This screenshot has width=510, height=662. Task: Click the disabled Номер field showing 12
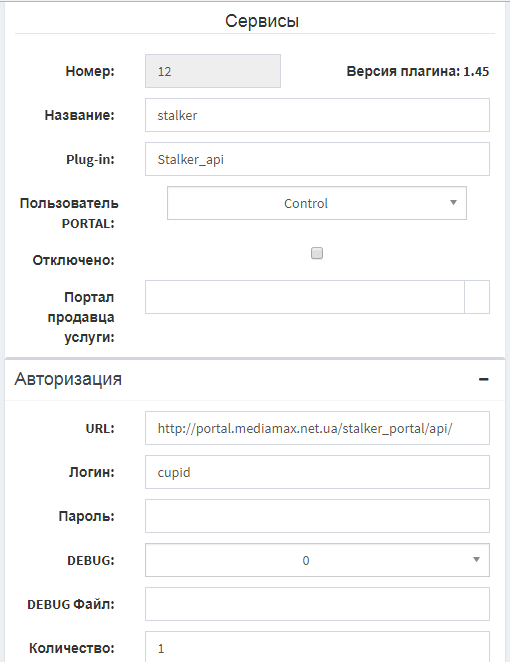pyautogui.click(x=213, y=71)
